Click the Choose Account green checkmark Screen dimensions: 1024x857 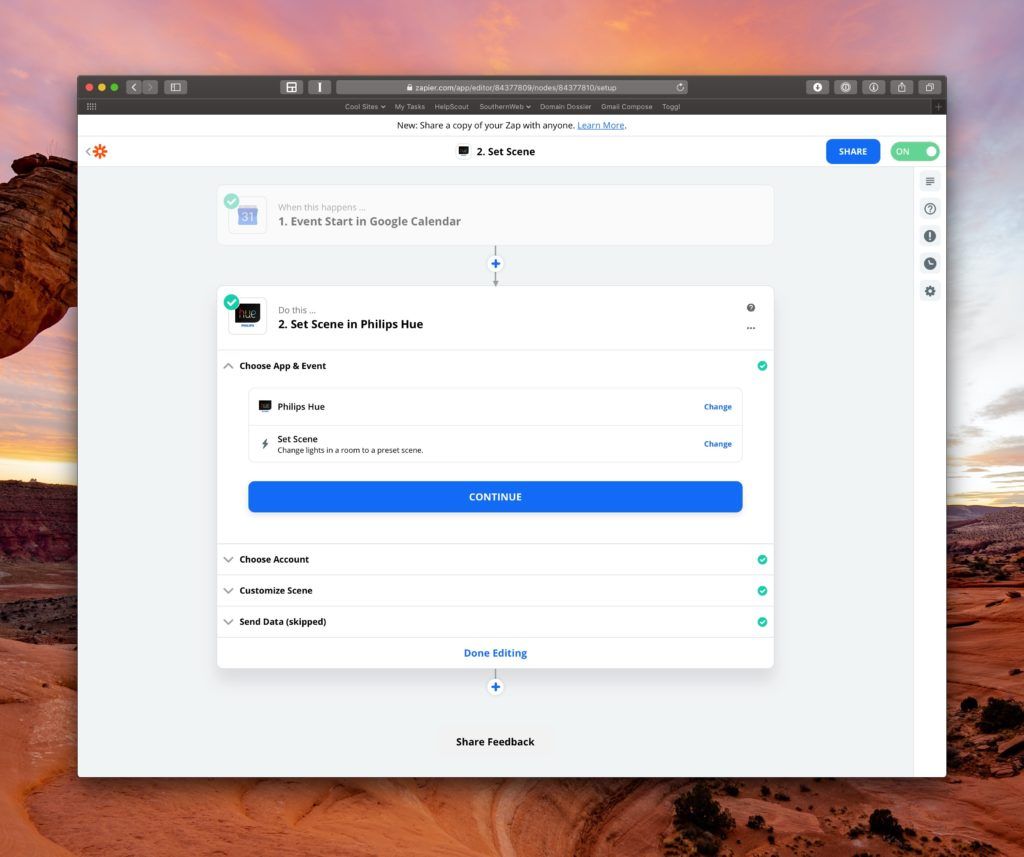[x=762, y=559]
